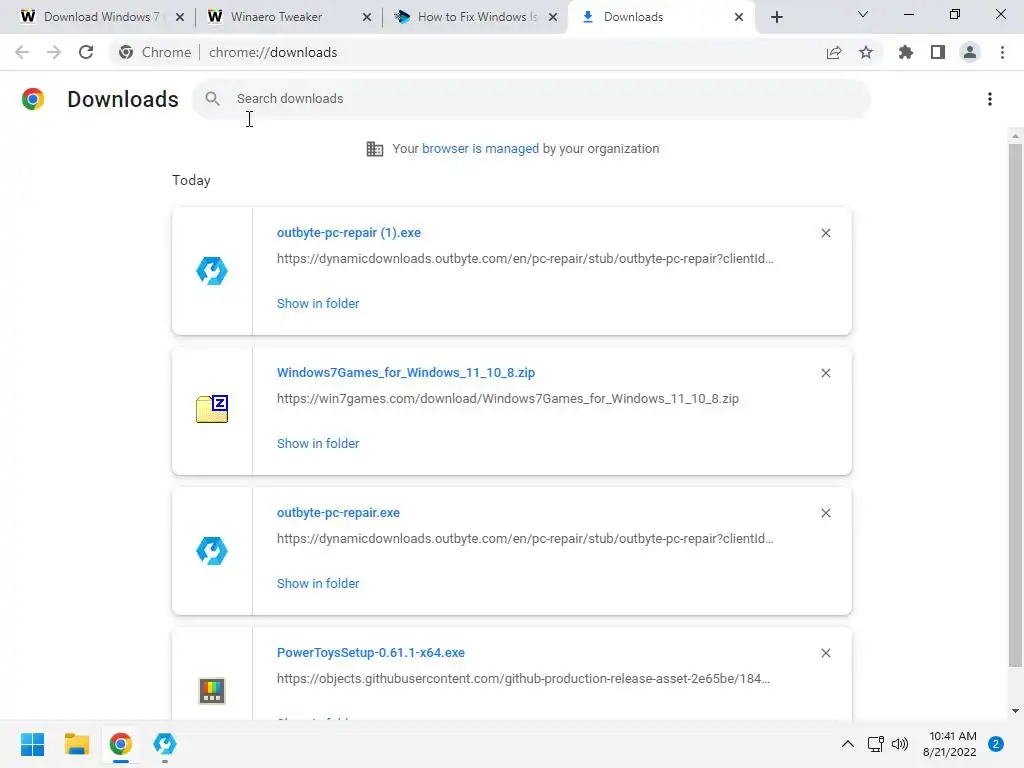
Task: Open the Downloads page more actions menu
Action: point(990,99)
